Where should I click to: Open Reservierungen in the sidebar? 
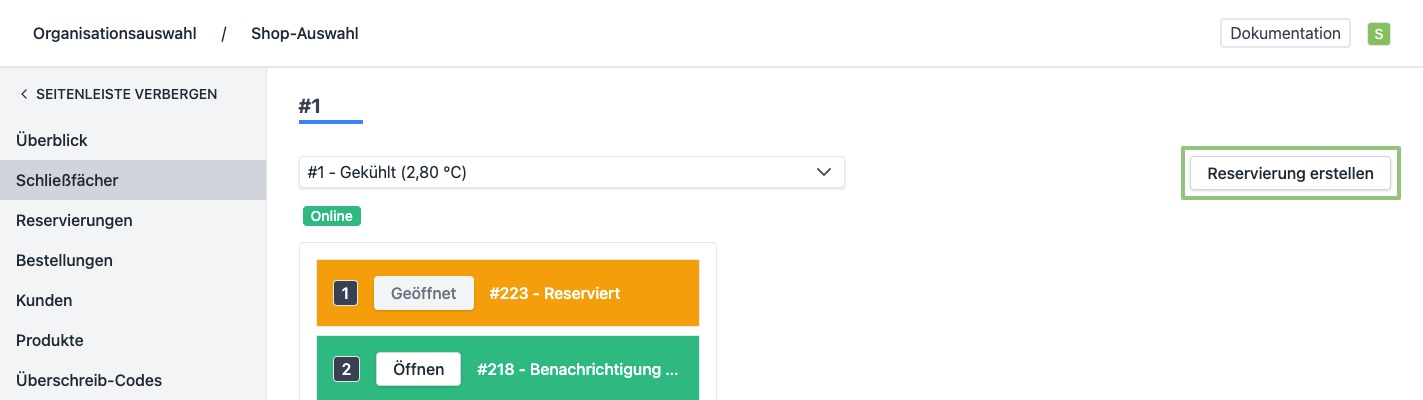click(x=75, y=220)
